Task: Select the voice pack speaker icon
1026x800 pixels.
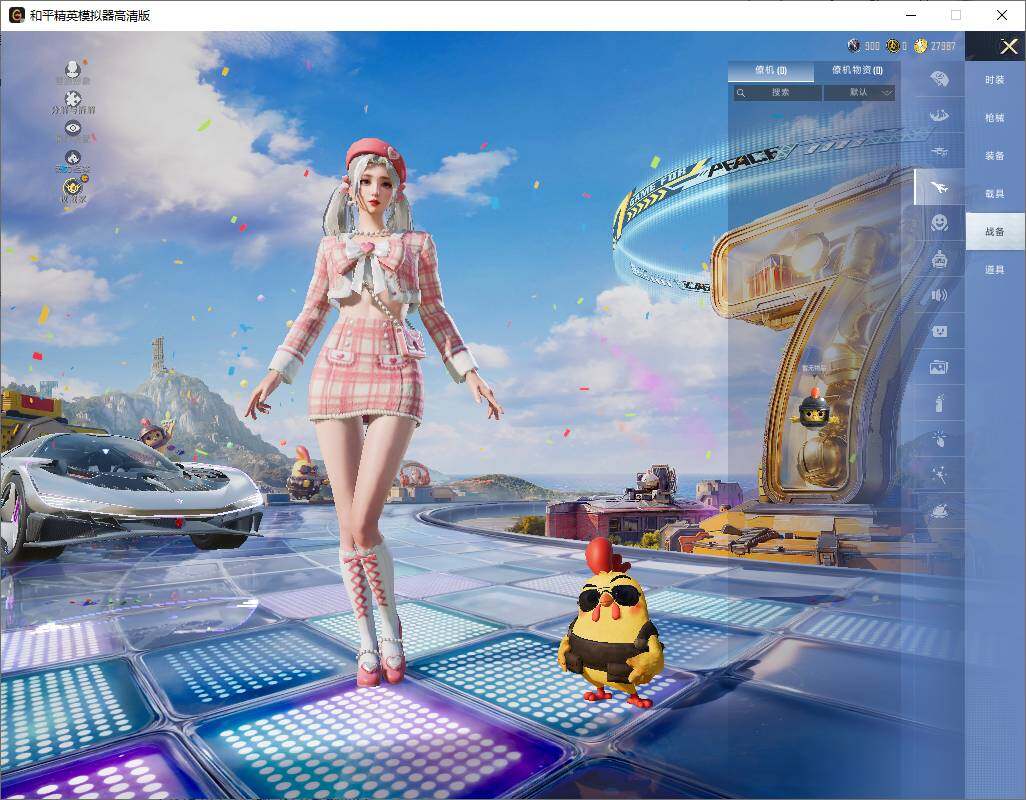Action: (x=939, y=296)
